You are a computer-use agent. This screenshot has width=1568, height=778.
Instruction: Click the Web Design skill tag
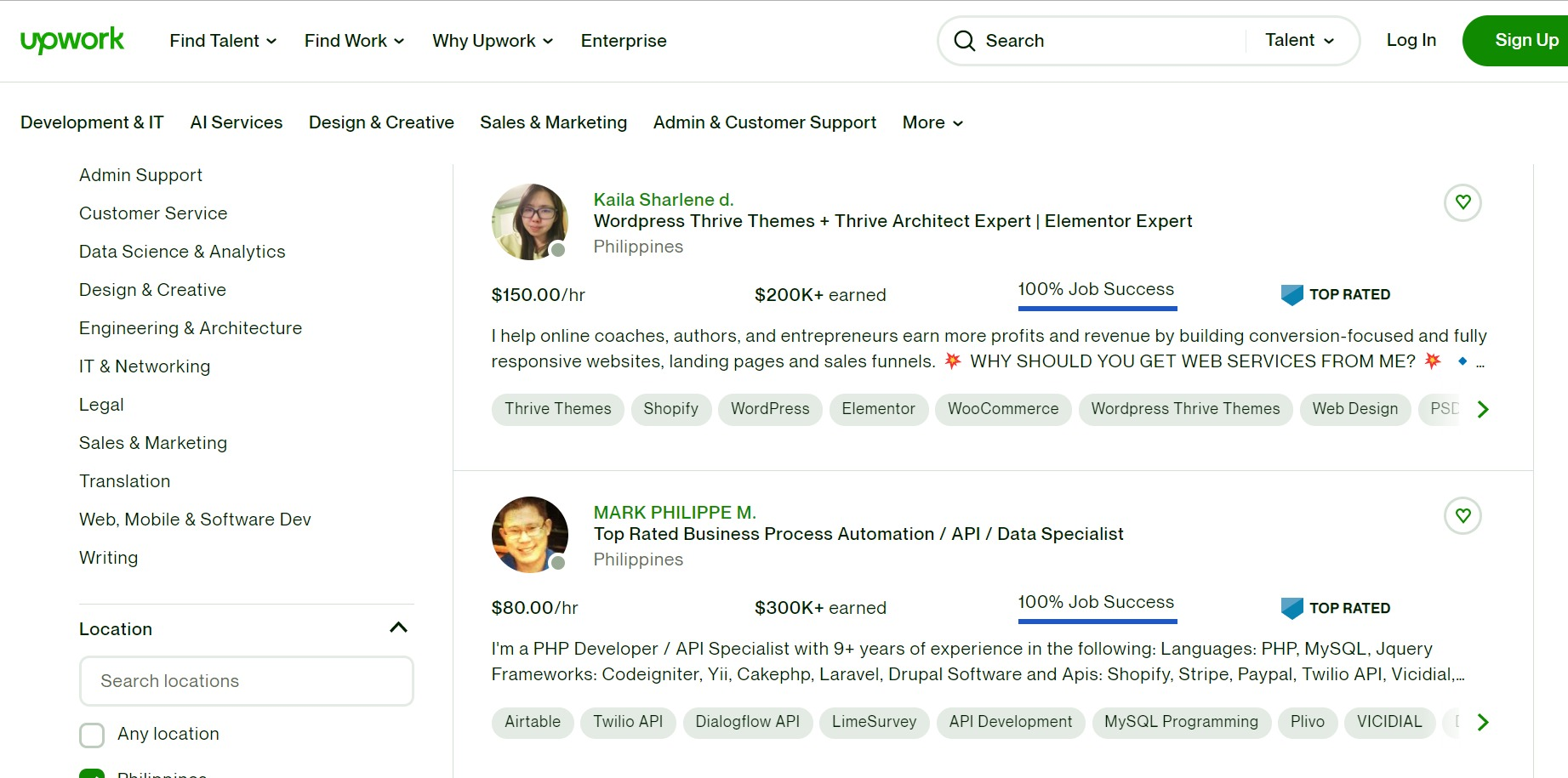(1355, 409)
